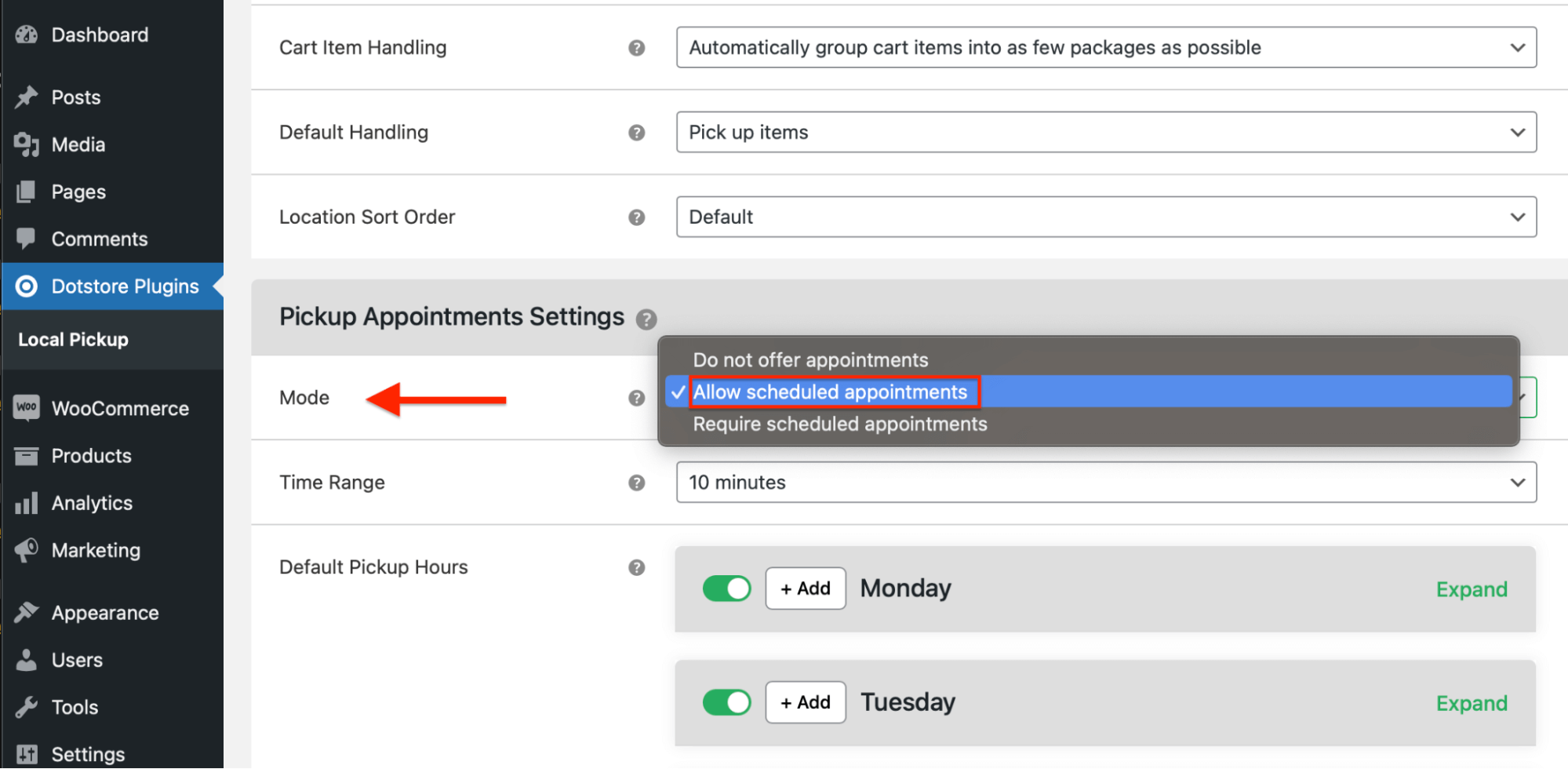This screenshot has width=1568, height=769.
Task: Open Comments via speech bubble icon
Action: point(26,239)
